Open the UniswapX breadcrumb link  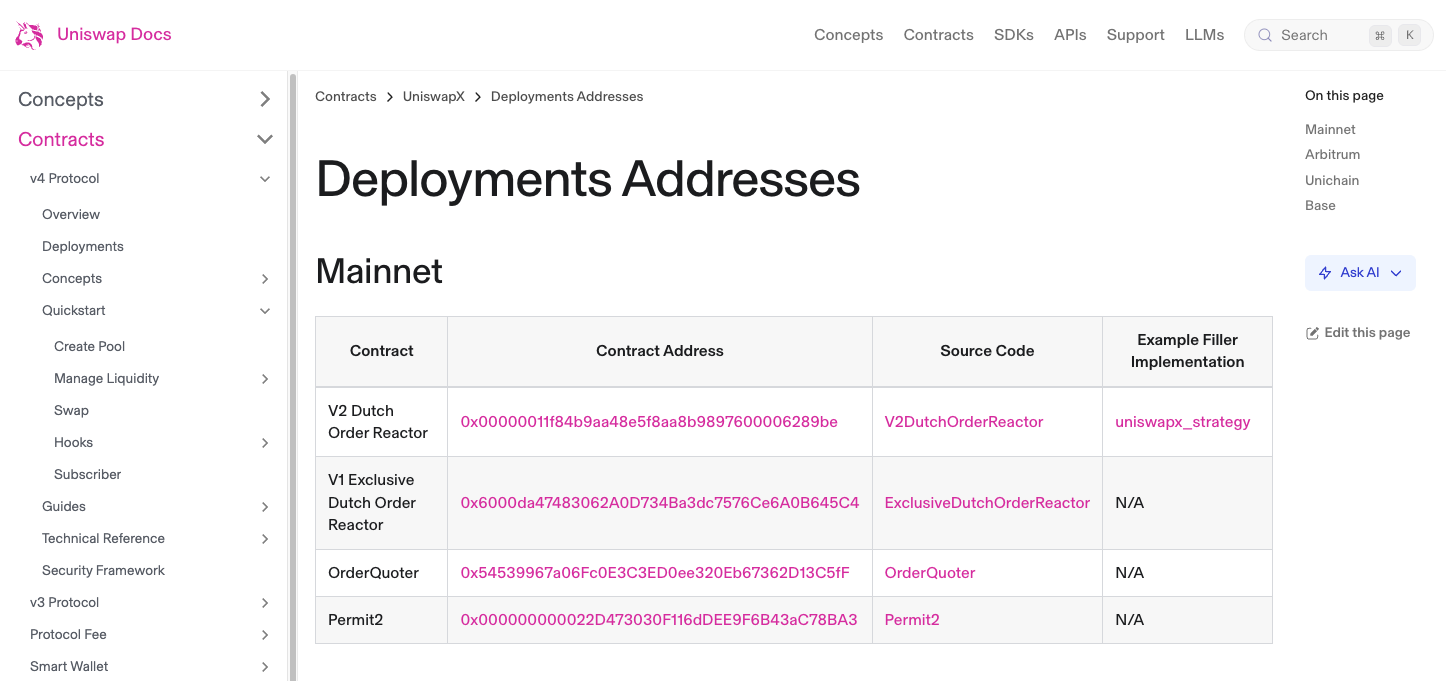434,96
